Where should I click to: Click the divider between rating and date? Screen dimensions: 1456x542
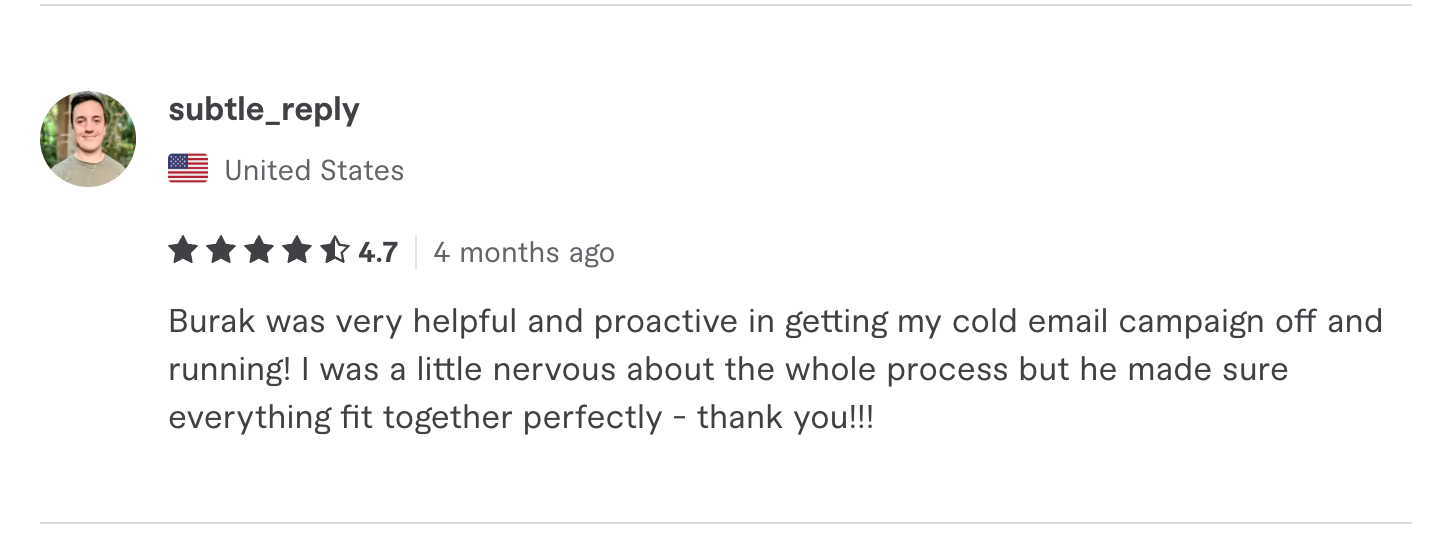click(x=415, y=253)
